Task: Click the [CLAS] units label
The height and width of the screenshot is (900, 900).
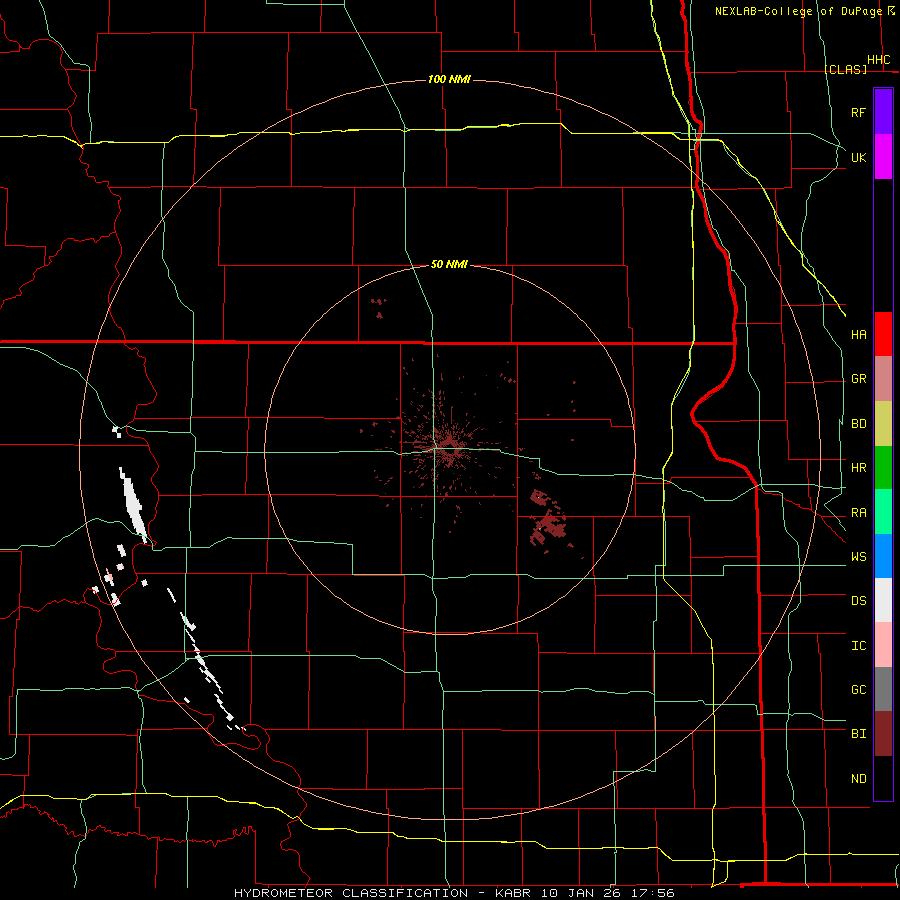Action: point(845,69)
